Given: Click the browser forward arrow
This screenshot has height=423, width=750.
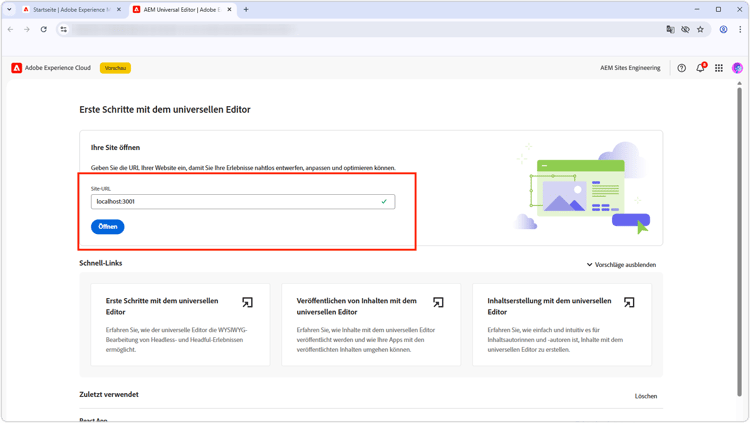Looking at the screenshot, I should click(x=27, y=30).
